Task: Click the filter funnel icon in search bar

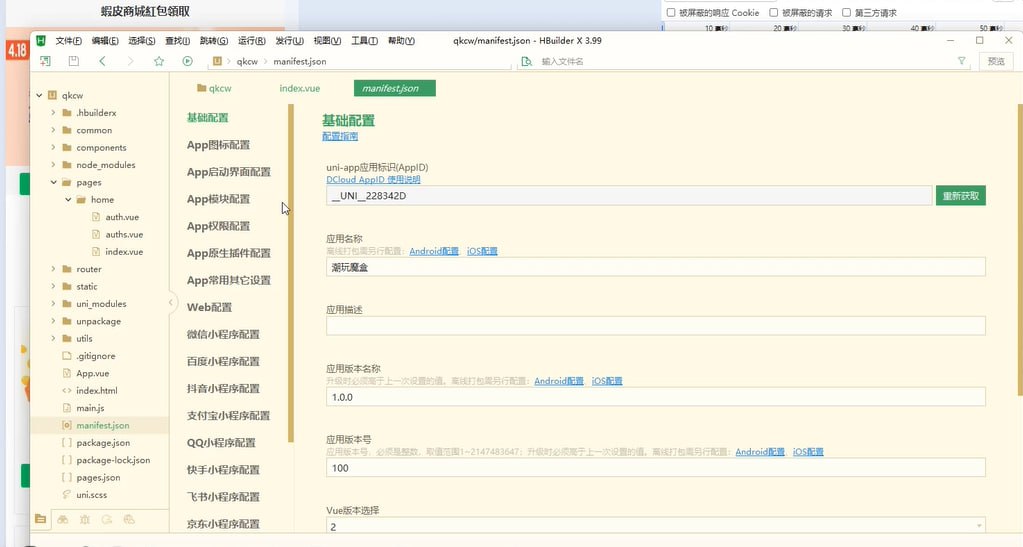Action: [962, 61]
